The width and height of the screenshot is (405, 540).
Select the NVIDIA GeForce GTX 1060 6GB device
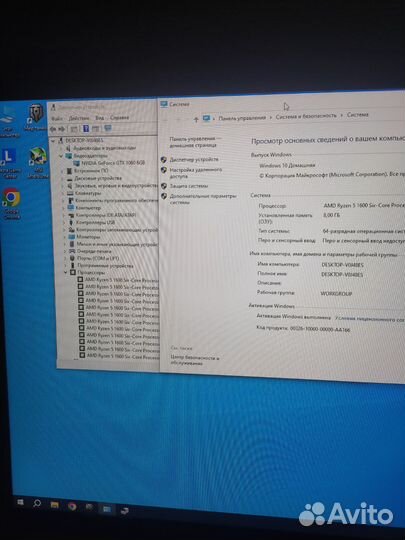click(x=113, y=163)
